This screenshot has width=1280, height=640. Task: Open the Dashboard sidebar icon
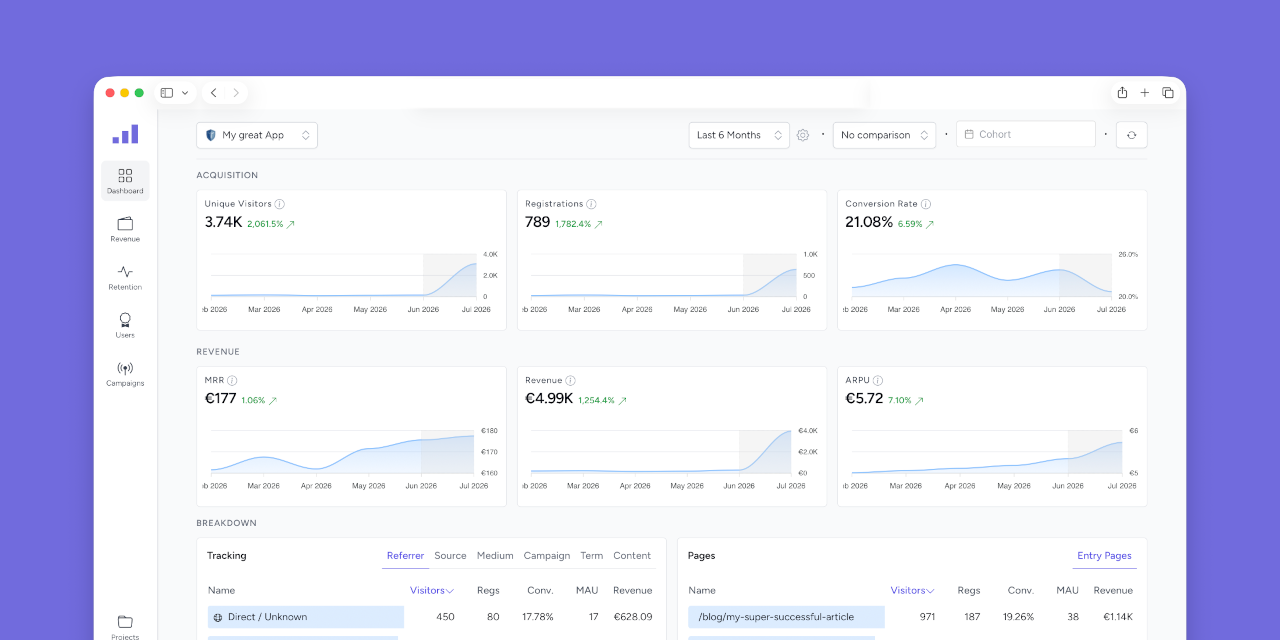[x=125, y=181]
